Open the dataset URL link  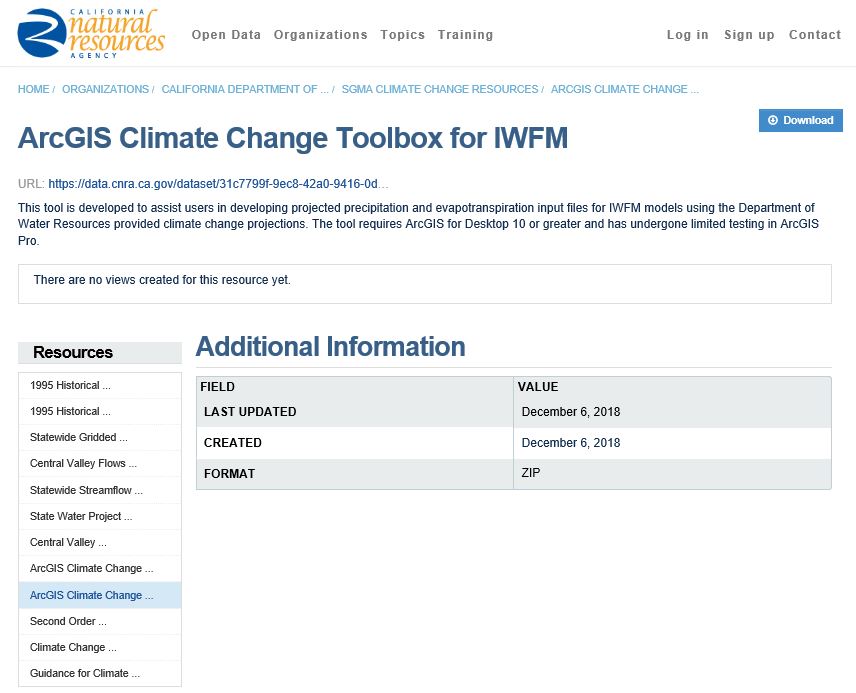tap(218, 184)
